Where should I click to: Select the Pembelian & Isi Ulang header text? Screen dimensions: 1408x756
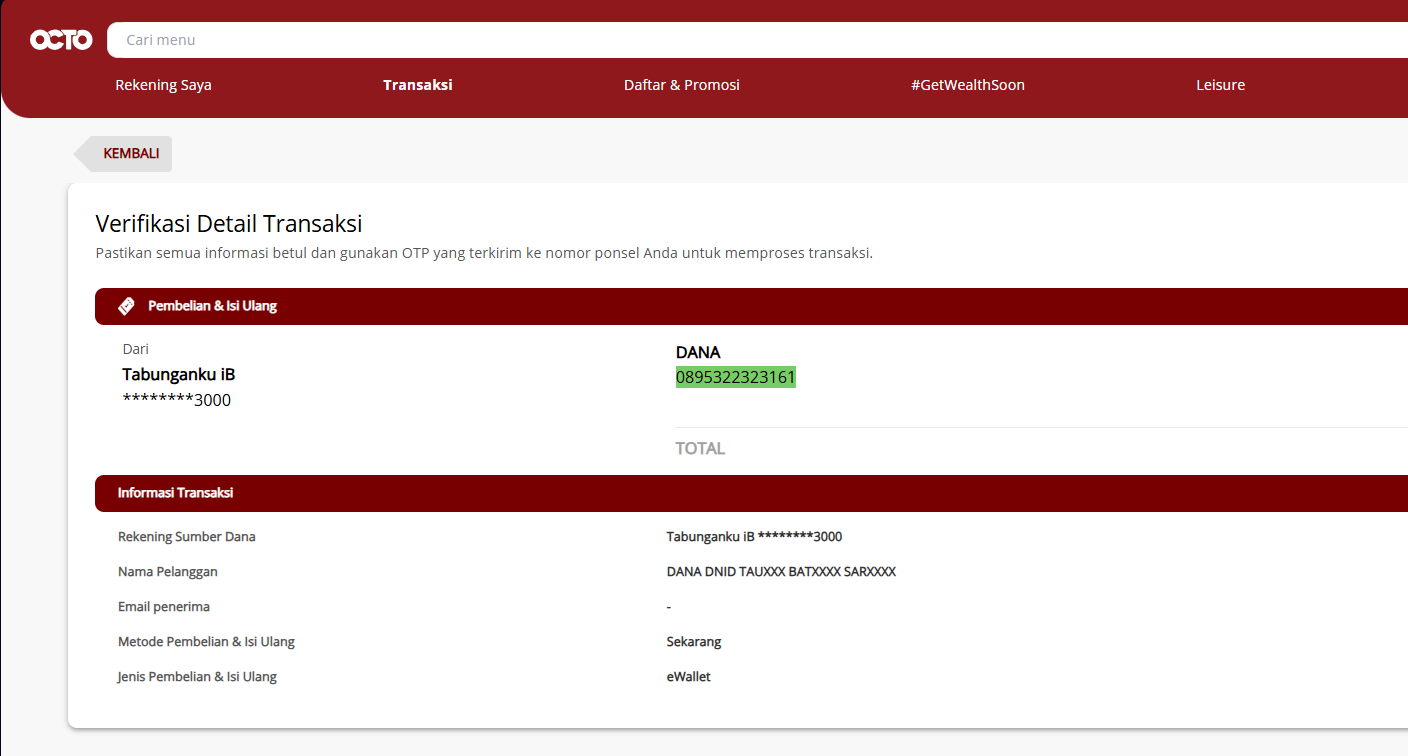click(x=212, y=306)
